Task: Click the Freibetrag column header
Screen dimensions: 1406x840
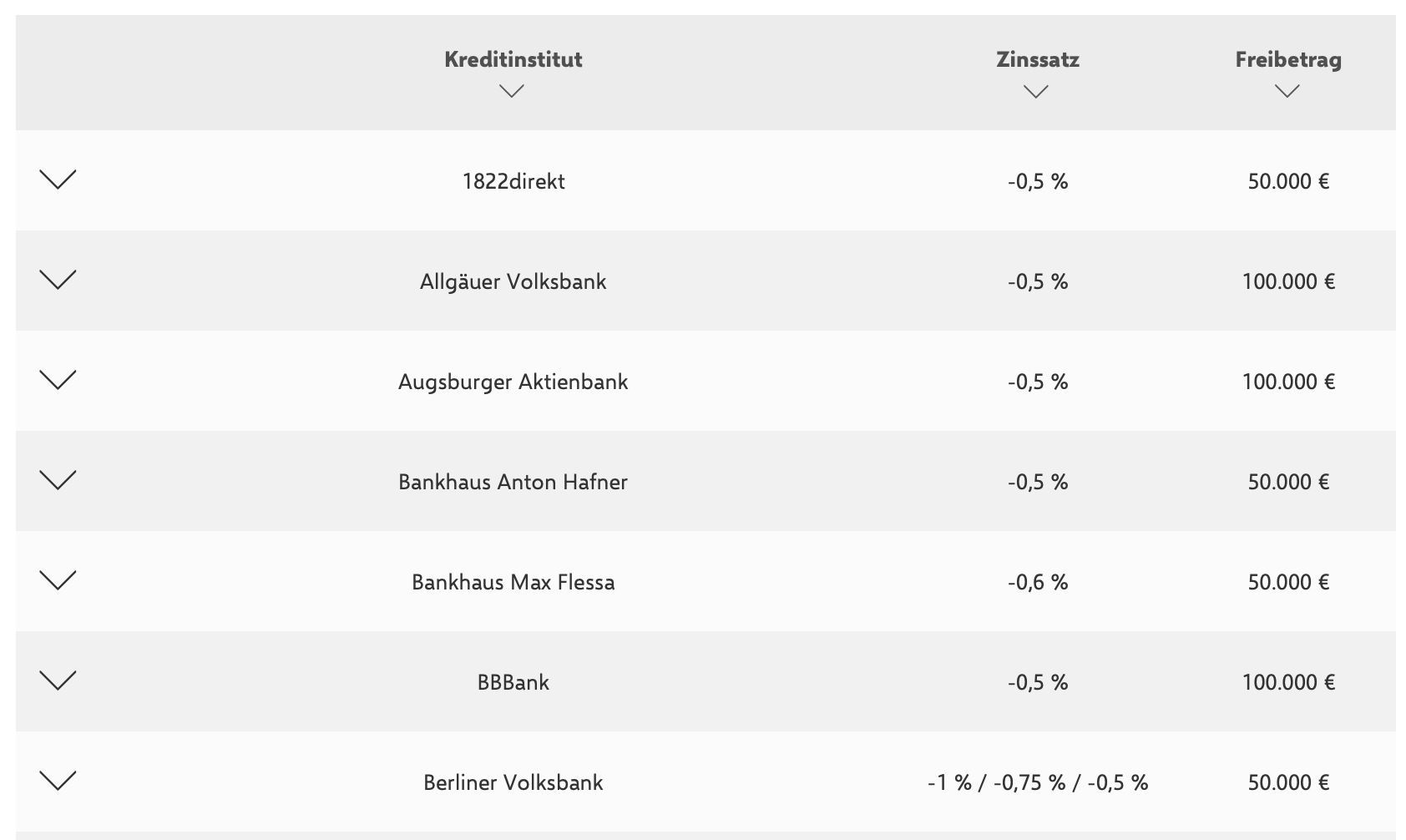Action: [1287, 59]
